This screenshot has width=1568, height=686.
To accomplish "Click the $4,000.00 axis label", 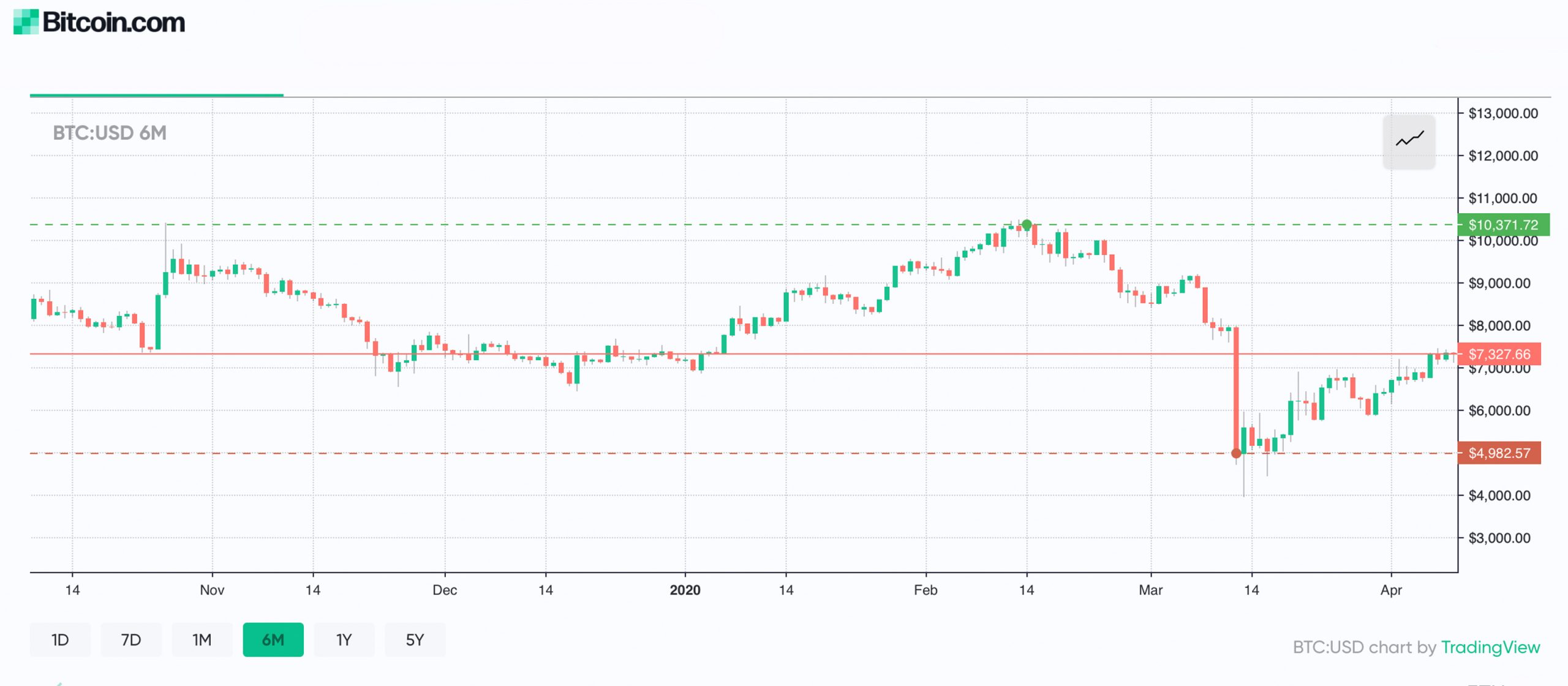I will click(x=1499, y=496).
